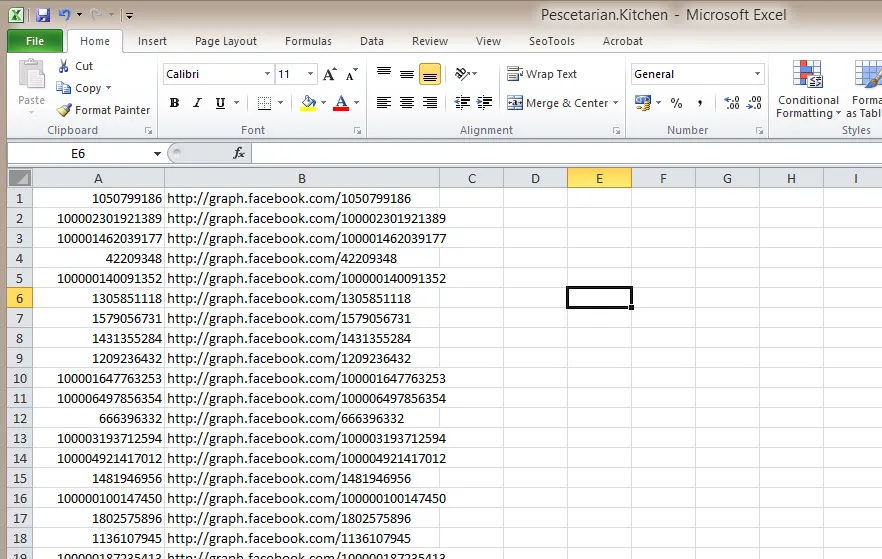Click Decrease Indent icon
This screenshot has height=559, width=882.
pyautogui.click(x=462, y=103)
